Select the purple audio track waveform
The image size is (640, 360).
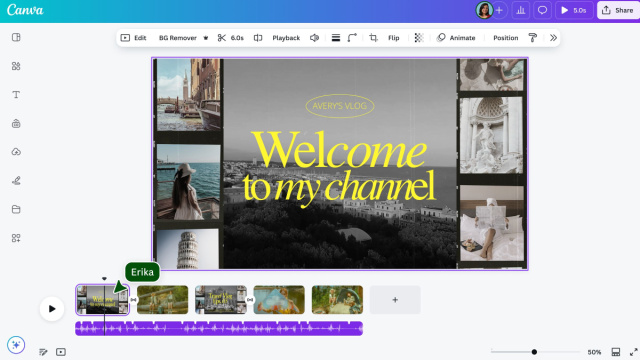point(219,329)
